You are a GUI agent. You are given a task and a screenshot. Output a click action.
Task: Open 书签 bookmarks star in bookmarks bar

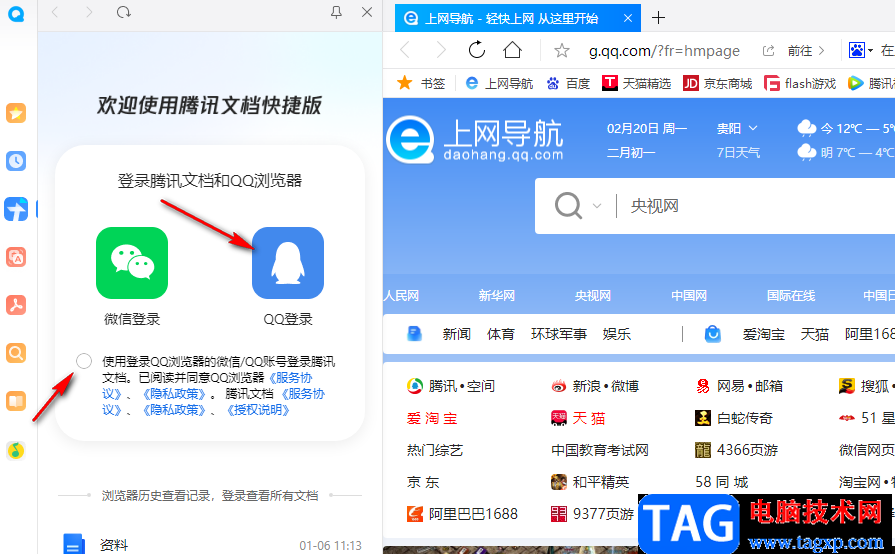coord(421,83)
